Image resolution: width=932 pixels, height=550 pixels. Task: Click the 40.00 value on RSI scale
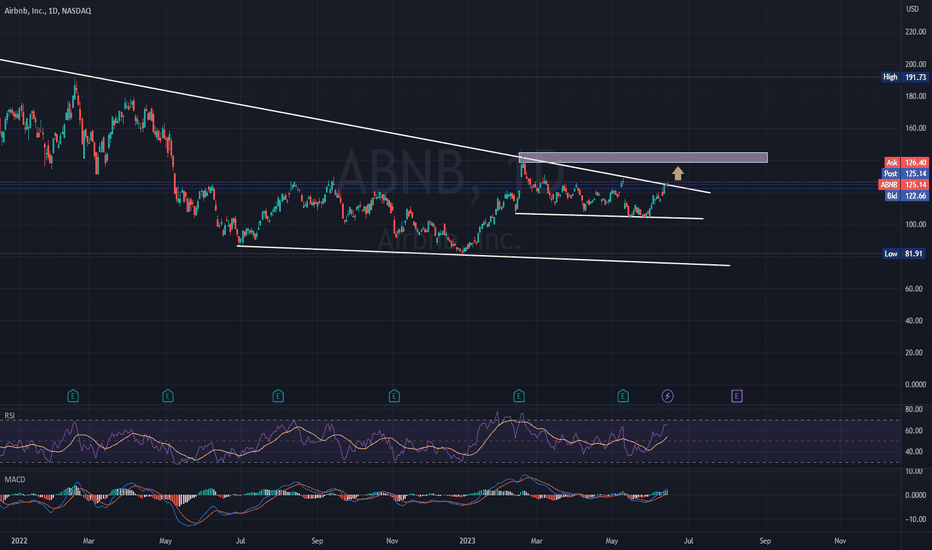click(x=914, y=451)
